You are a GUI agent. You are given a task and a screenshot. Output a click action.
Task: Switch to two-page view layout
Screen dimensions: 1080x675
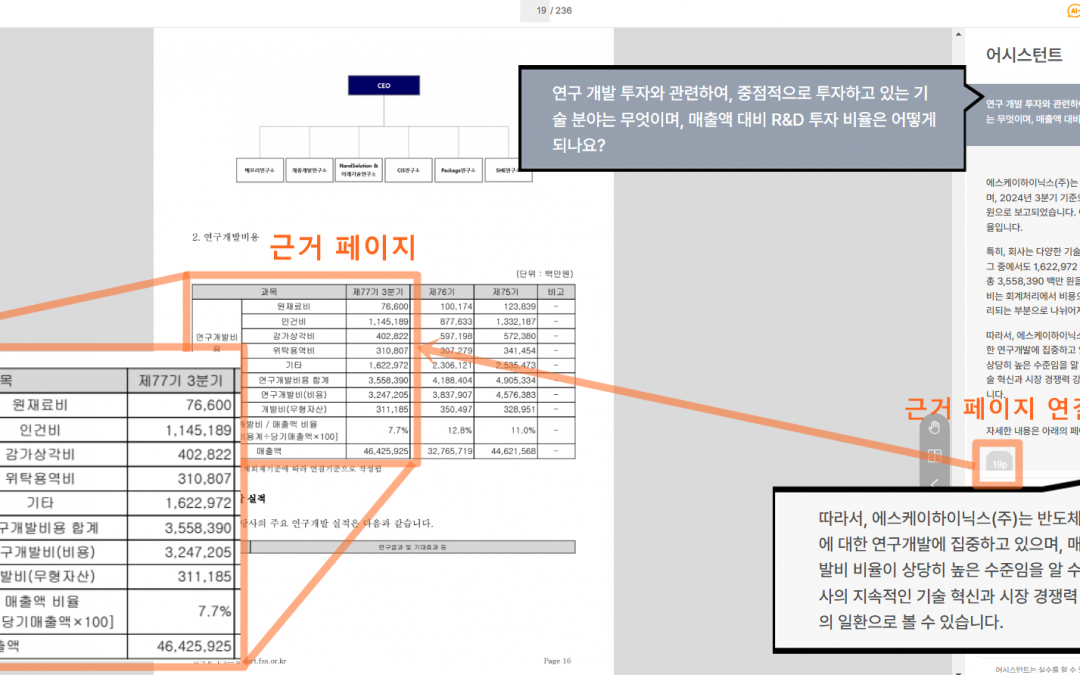click(934, 456)
